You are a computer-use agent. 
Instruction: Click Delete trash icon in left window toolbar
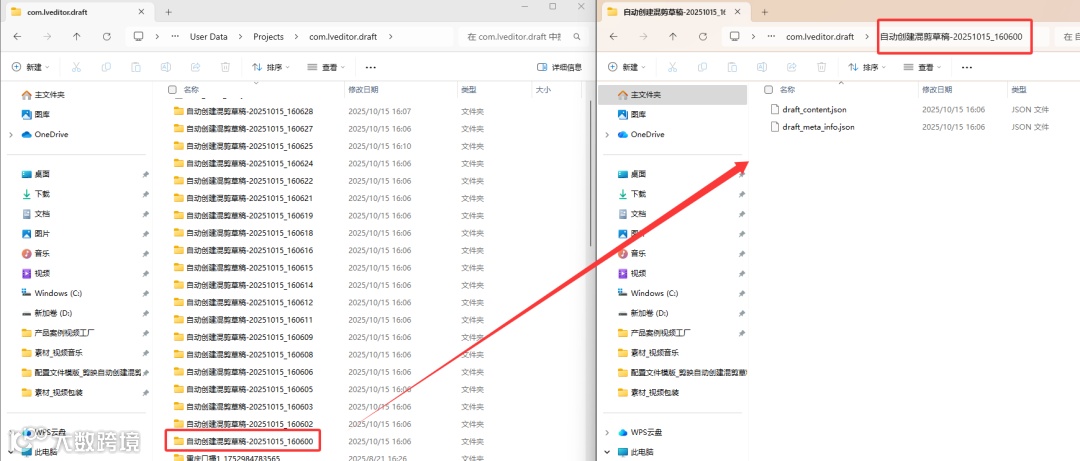pyautogui.click(x=225, y=67)
